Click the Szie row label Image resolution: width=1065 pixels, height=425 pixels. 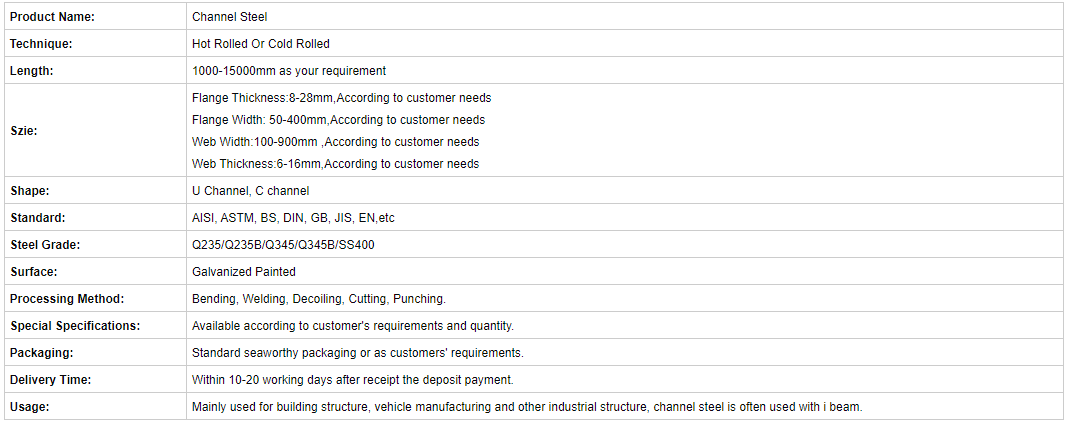pos(24,130)
